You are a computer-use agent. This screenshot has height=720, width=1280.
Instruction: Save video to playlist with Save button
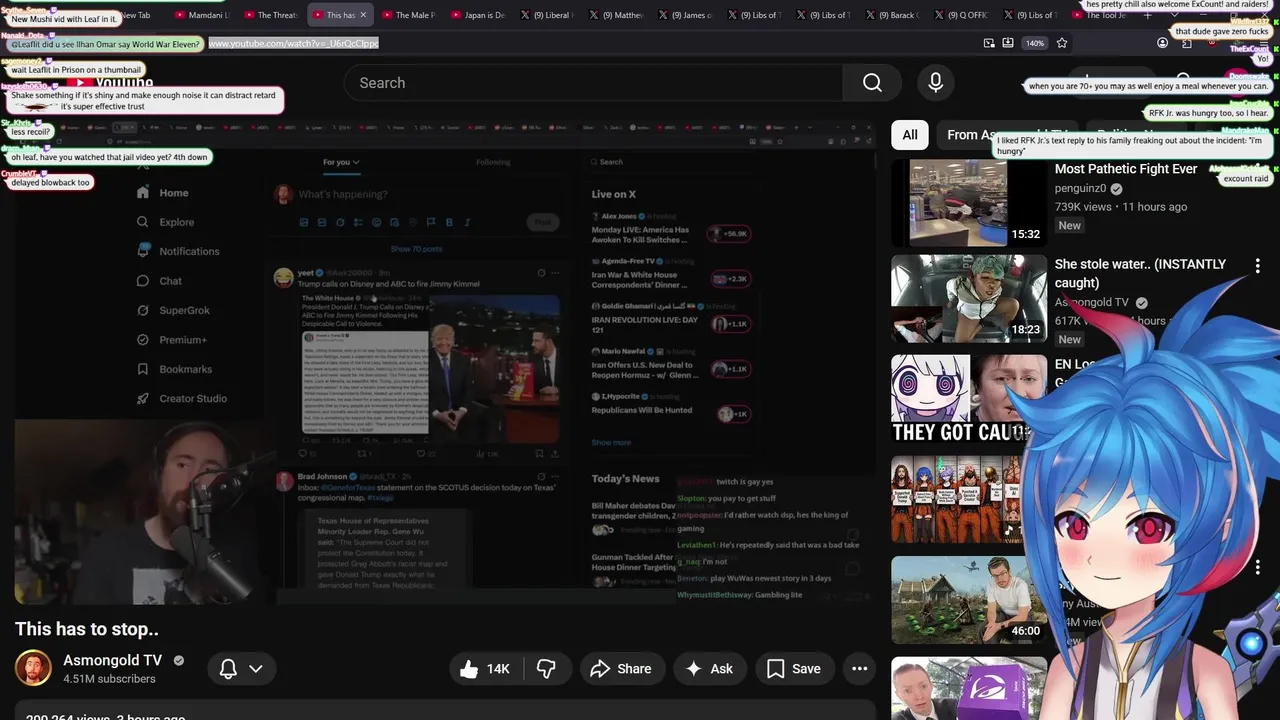(794, 669)
